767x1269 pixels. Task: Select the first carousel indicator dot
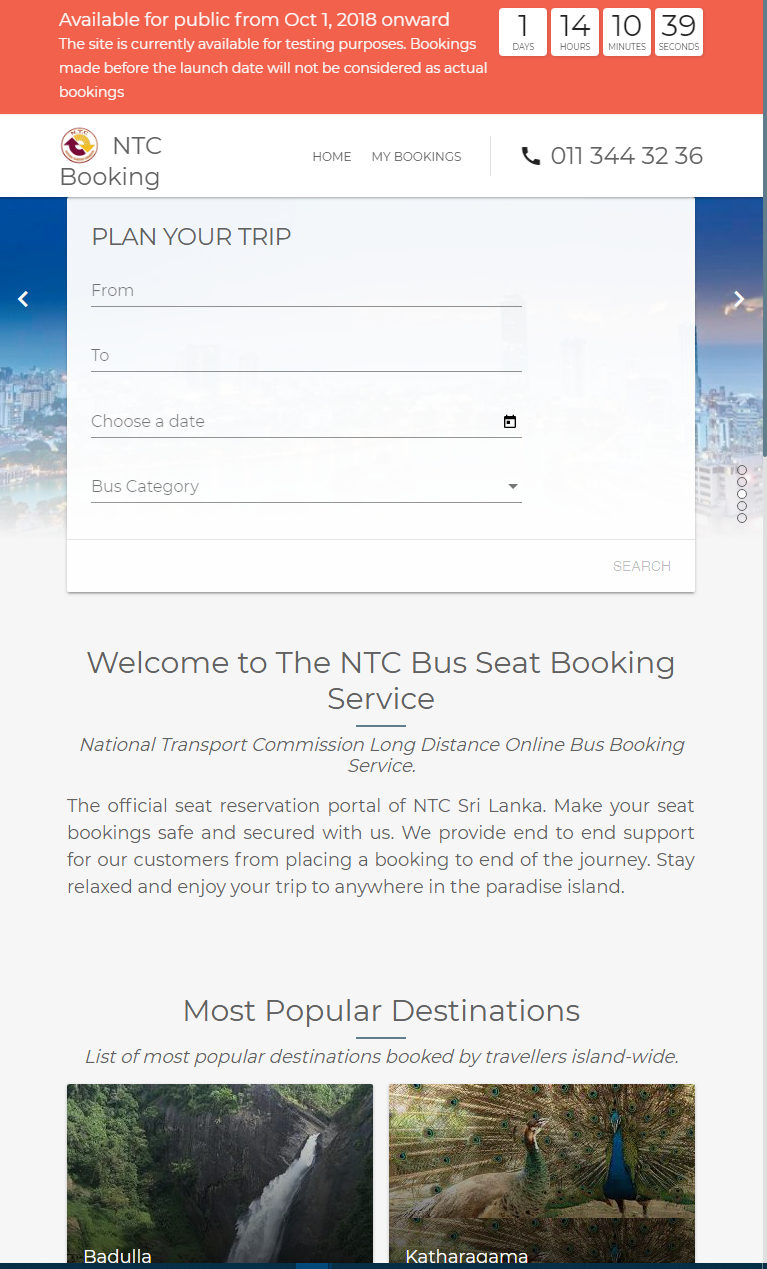[742, 470]
